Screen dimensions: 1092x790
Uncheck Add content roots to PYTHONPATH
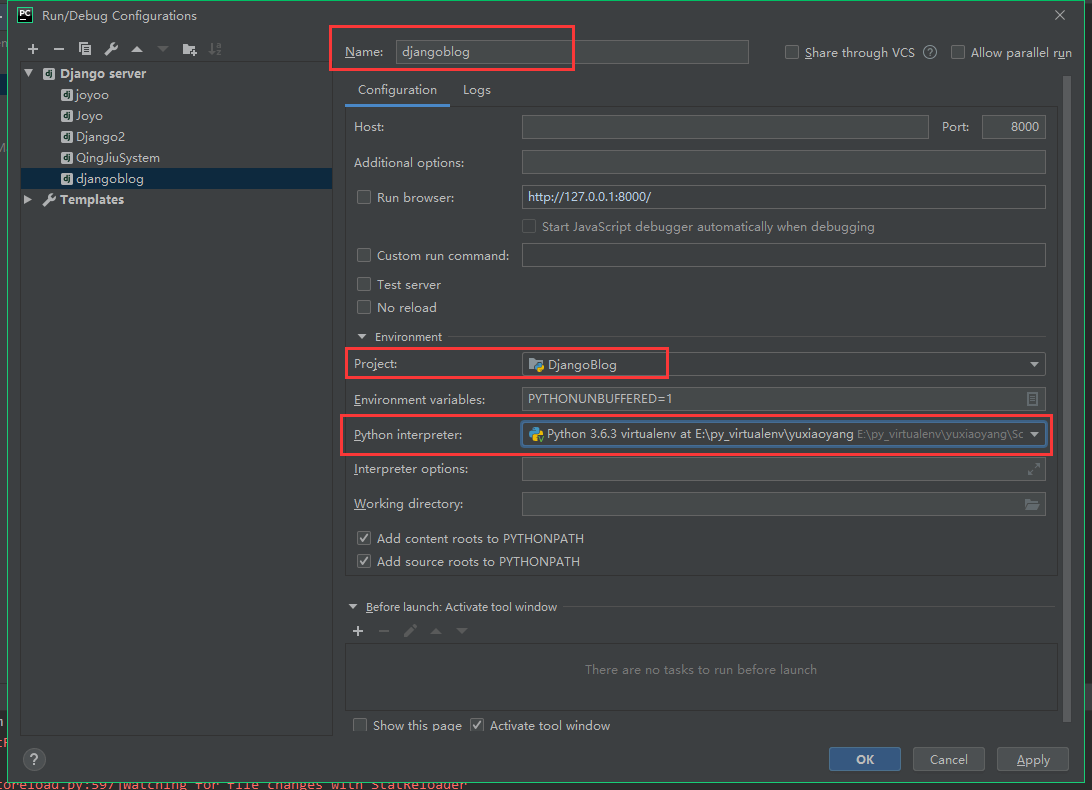pos(364,538)
